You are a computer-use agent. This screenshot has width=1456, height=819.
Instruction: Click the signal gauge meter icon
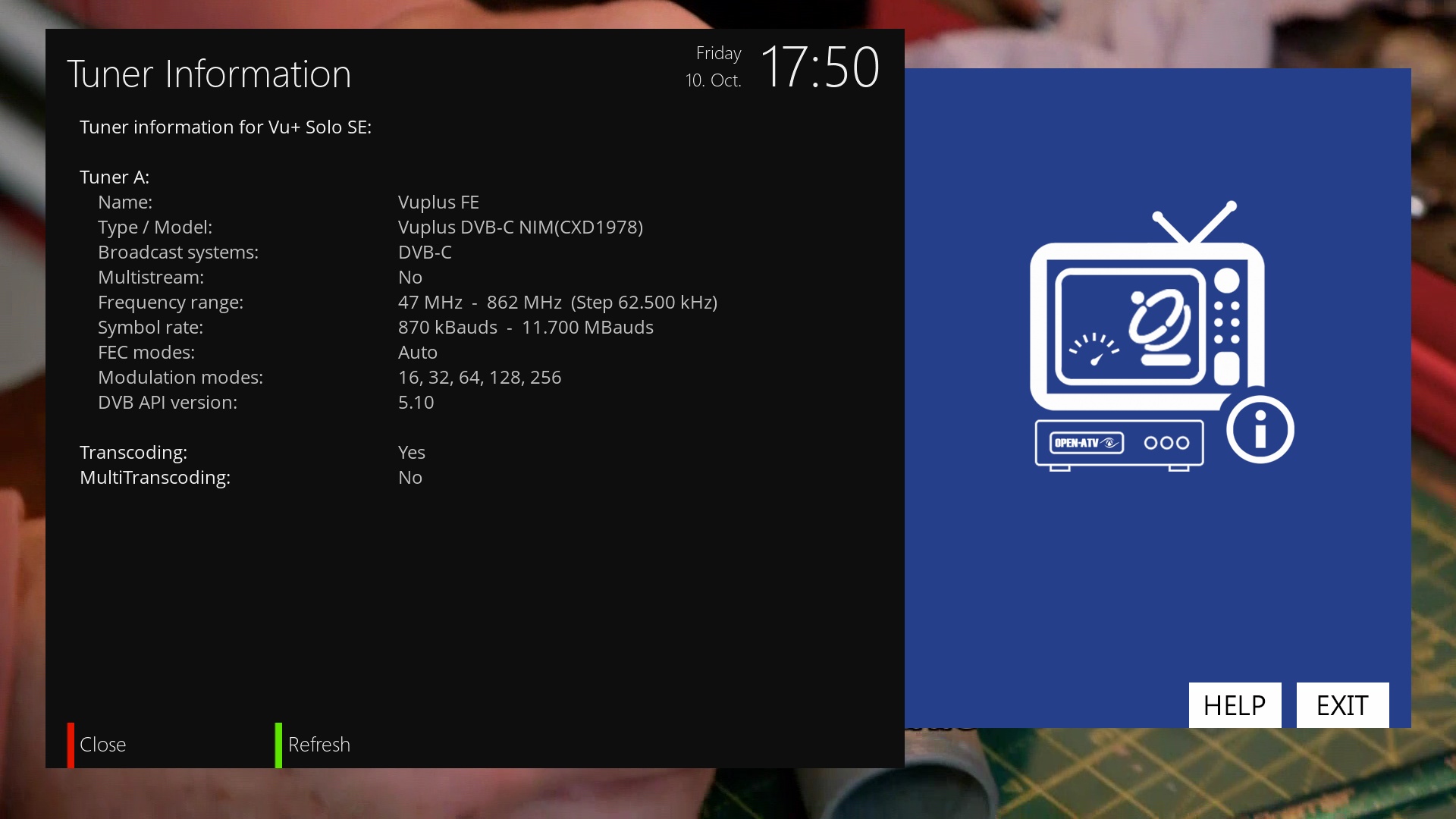point(1094,350)
